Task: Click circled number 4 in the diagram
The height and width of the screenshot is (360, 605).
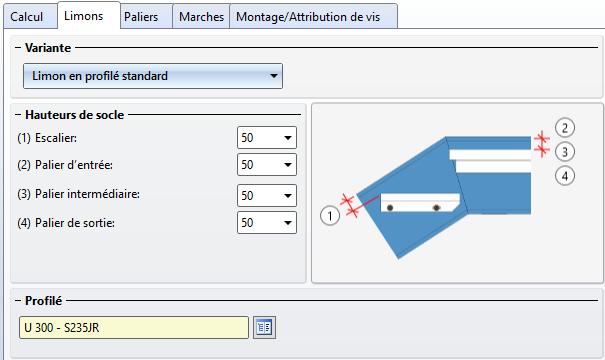Action: tap(565, 176)
